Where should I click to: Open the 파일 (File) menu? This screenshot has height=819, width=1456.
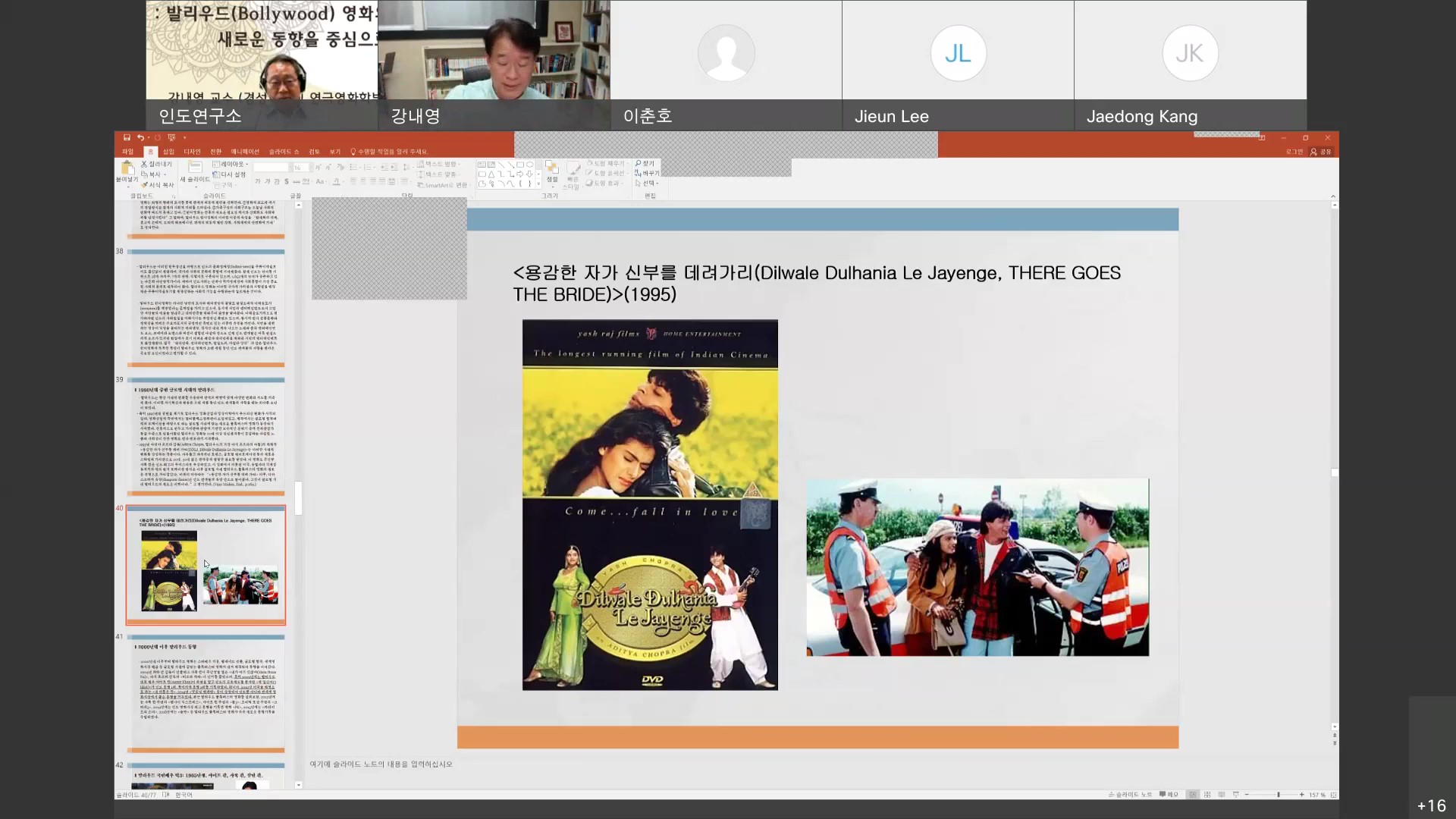pyautogui.click(x=127, y=152)
